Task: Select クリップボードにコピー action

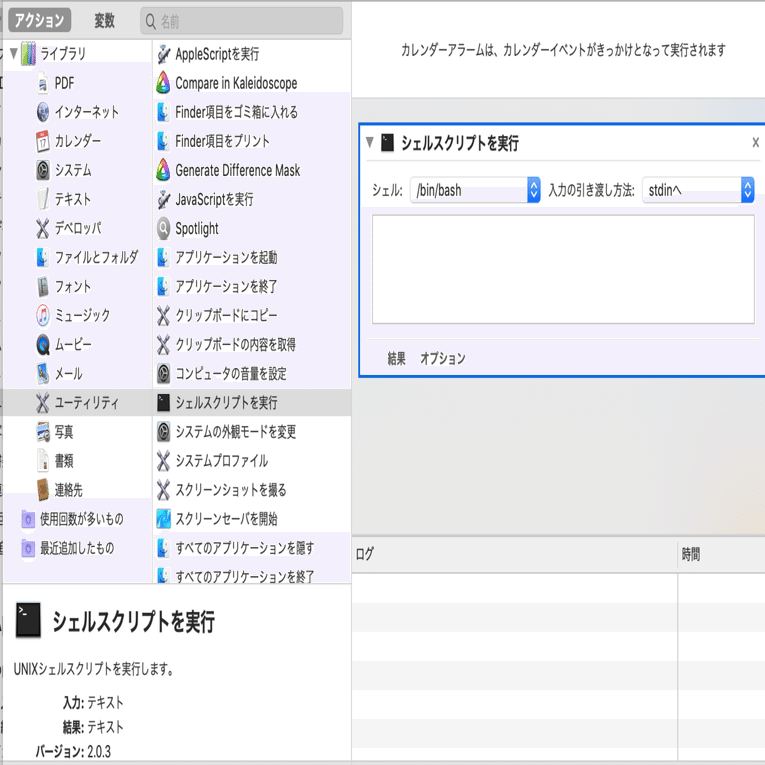Action: [252, 315]
